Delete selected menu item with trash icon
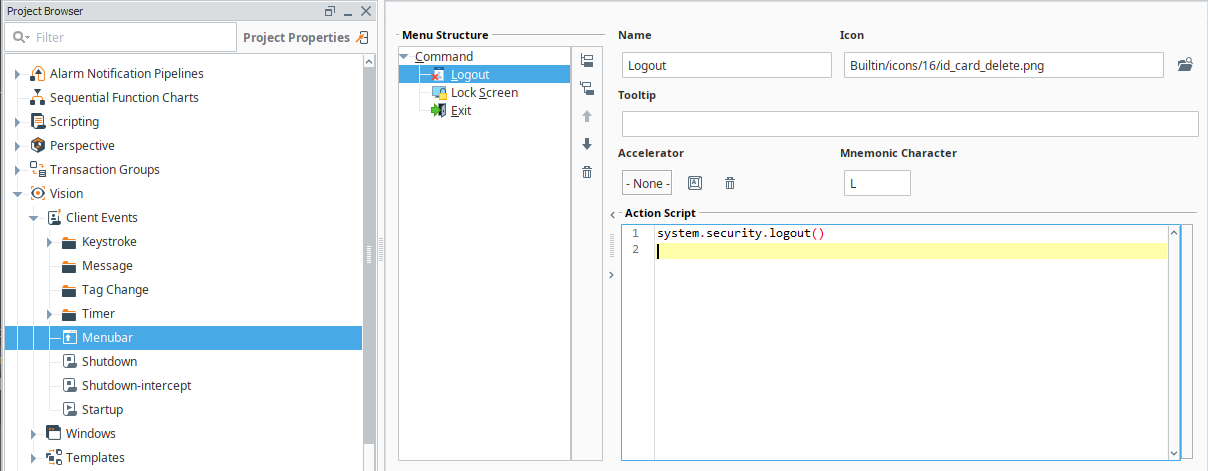Viewport: 1208px width, 471px height. coord(587,172)
